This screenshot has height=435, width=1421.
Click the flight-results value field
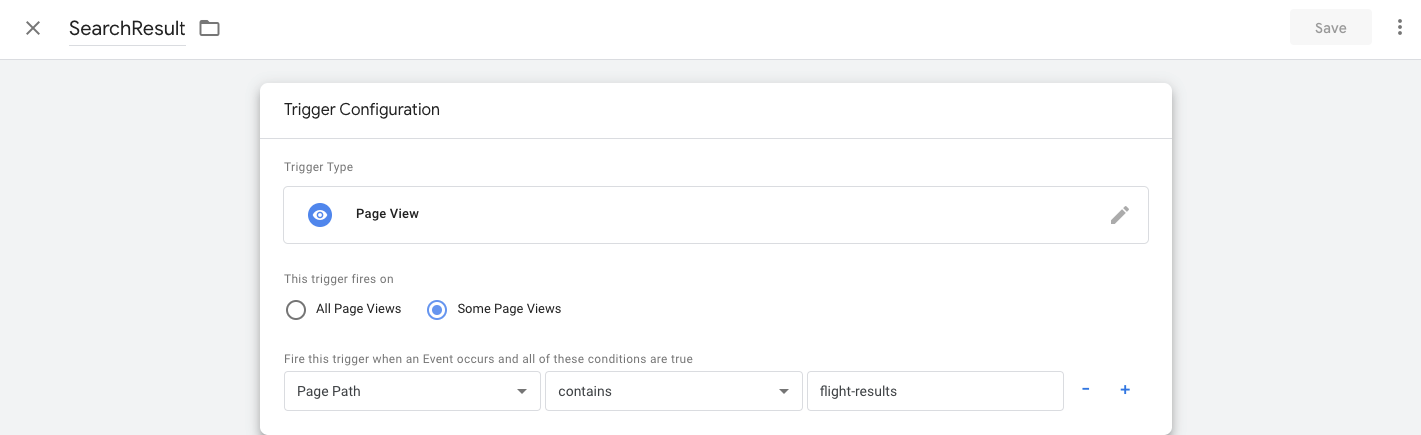pyautogui.click(x=935, y=391)
